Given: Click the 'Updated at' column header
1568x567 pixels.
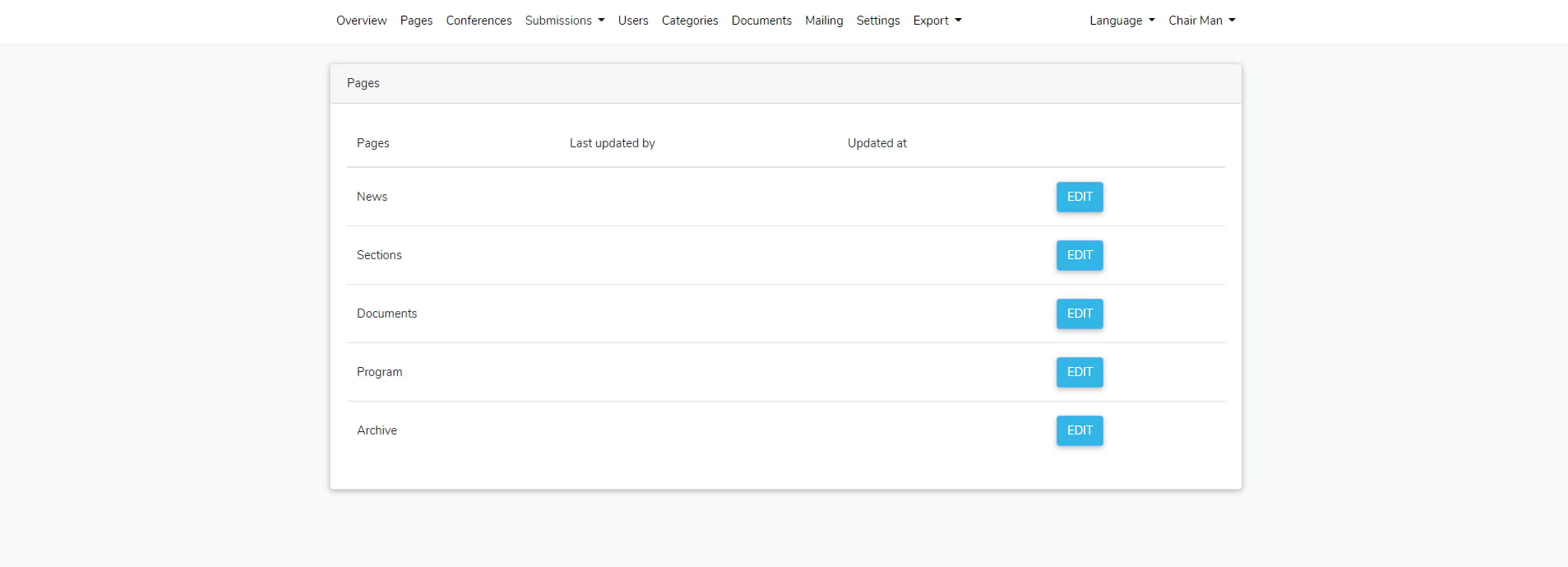Looking at the screenshot, I should click(x=877, y=143).
